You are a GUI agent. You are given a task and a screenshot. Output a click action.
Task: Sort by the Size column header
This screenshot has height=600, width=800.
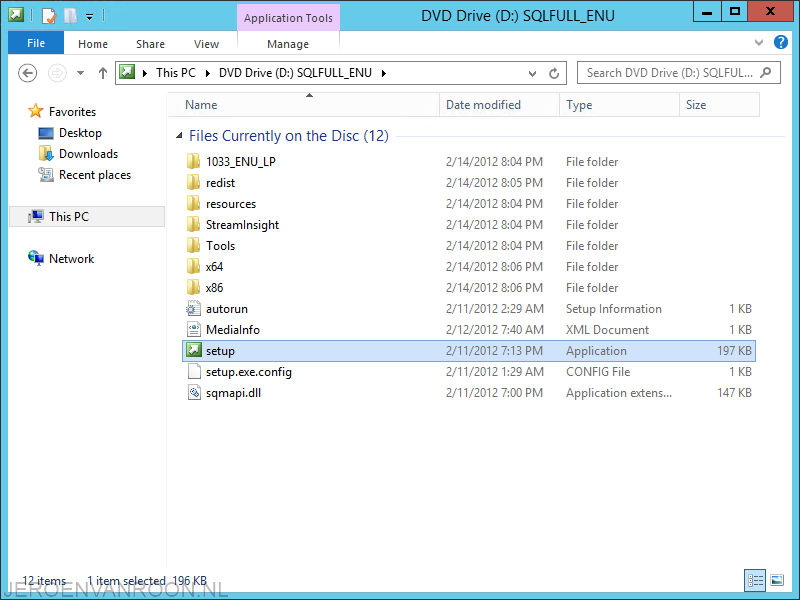719,105
